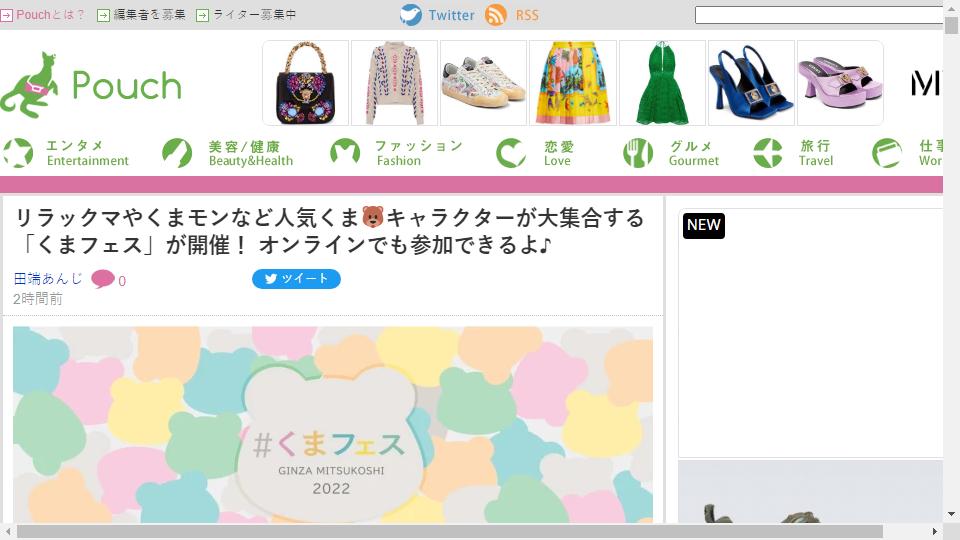Click the blue ツイート button
The image size is (960, 540).
pyautogui.click(x=296, y=279)
